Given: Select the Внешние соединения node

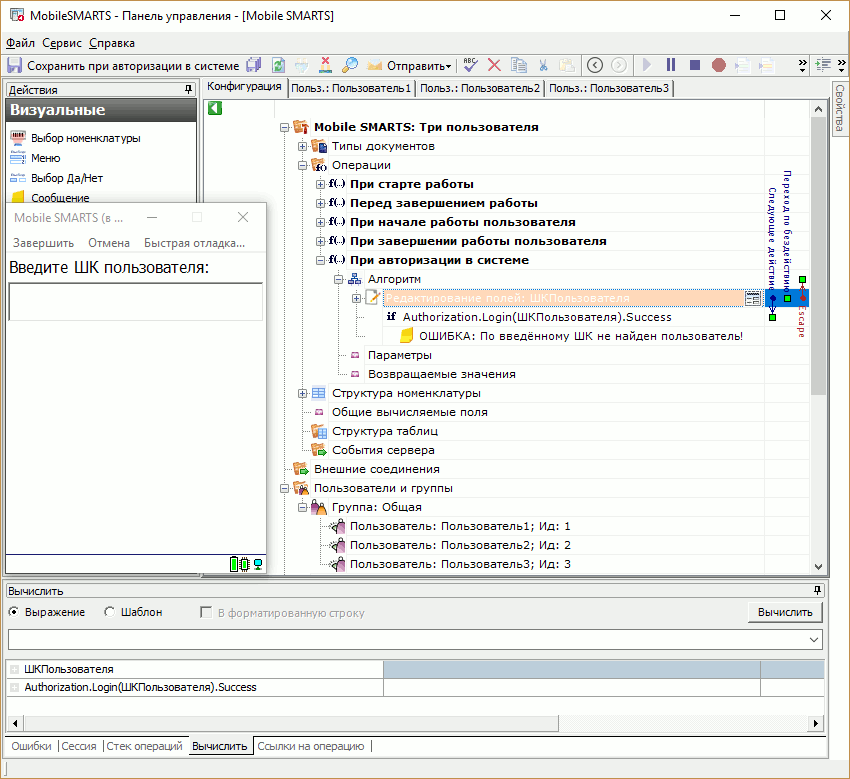Looking at the screenshot, I should (x=377, y=469).
